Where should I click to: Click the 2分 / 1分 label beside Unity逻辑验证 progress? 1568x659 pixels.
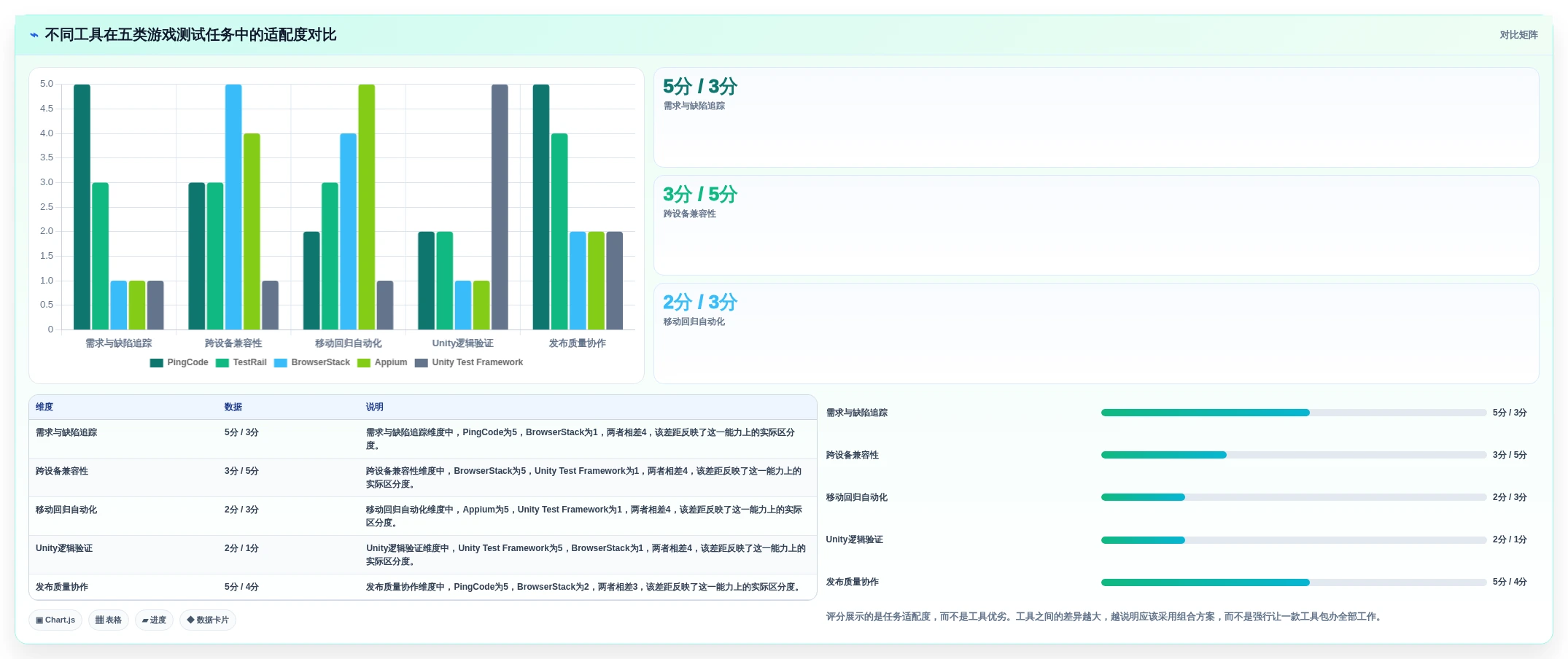(1510, 539)
